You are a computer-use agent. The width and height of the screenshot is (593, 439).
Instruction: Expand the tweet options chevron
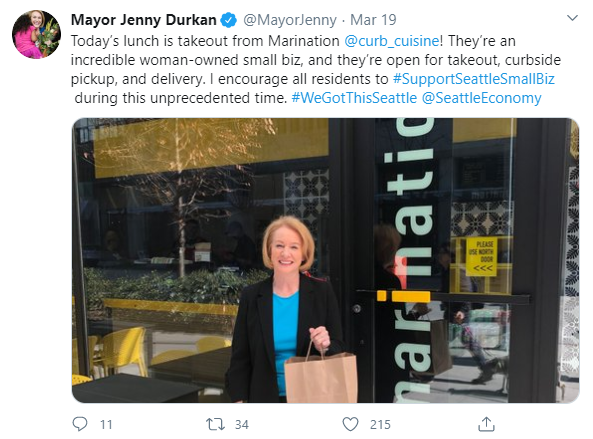(x=572, y=18)
